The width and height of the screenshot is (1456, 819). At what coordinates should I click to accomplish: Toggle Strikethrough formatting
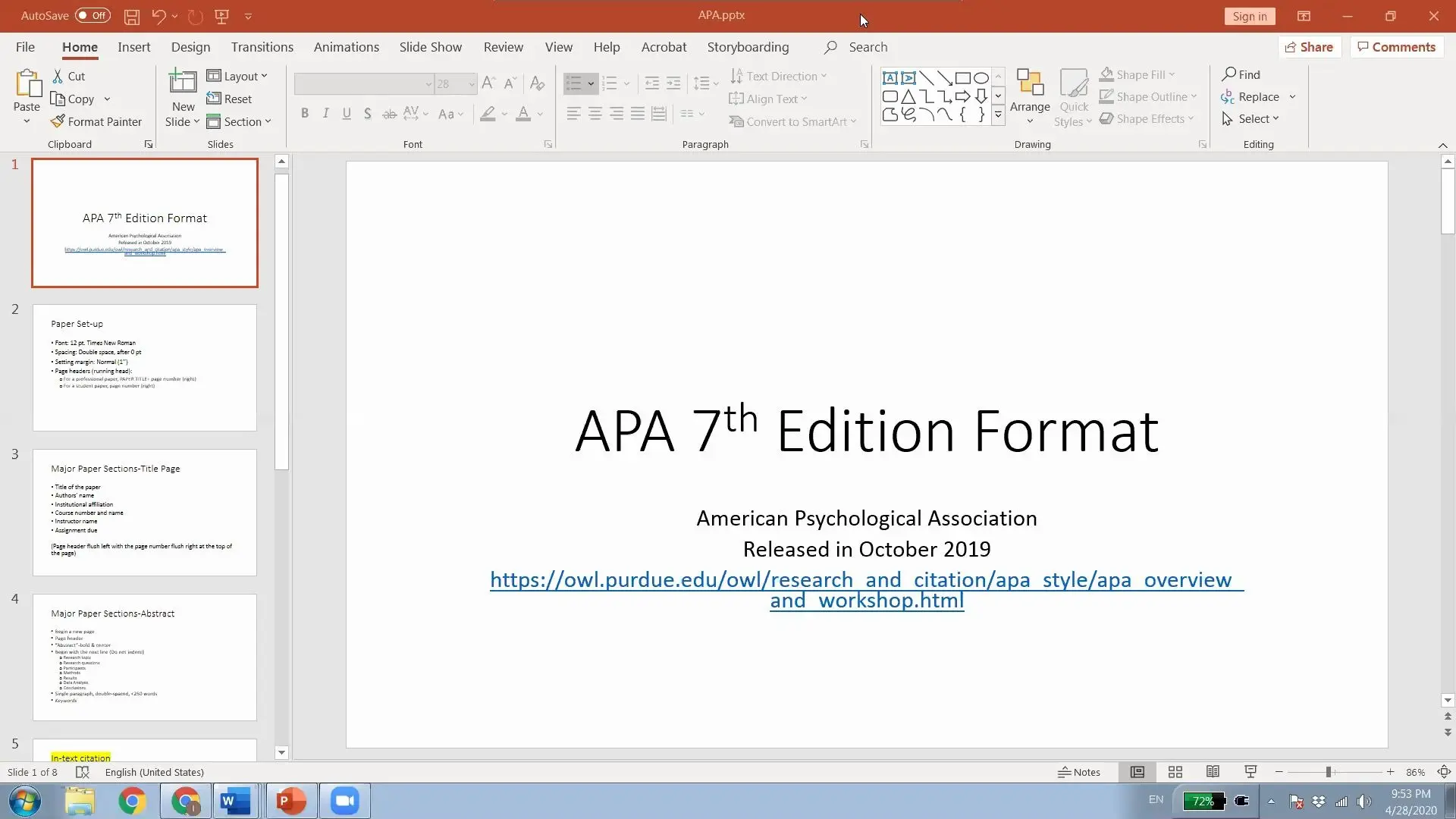[389, 114]
